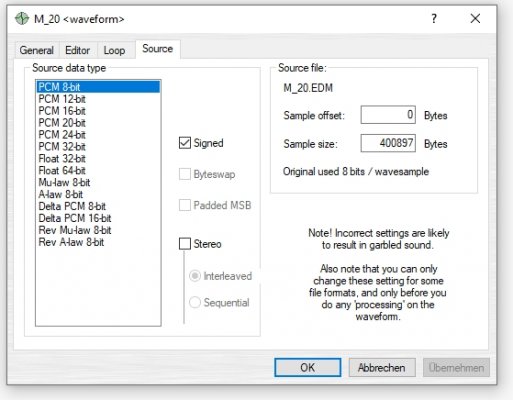Click the Sample size input field
This screenshot has width=513, height=400.
point(388,143)
